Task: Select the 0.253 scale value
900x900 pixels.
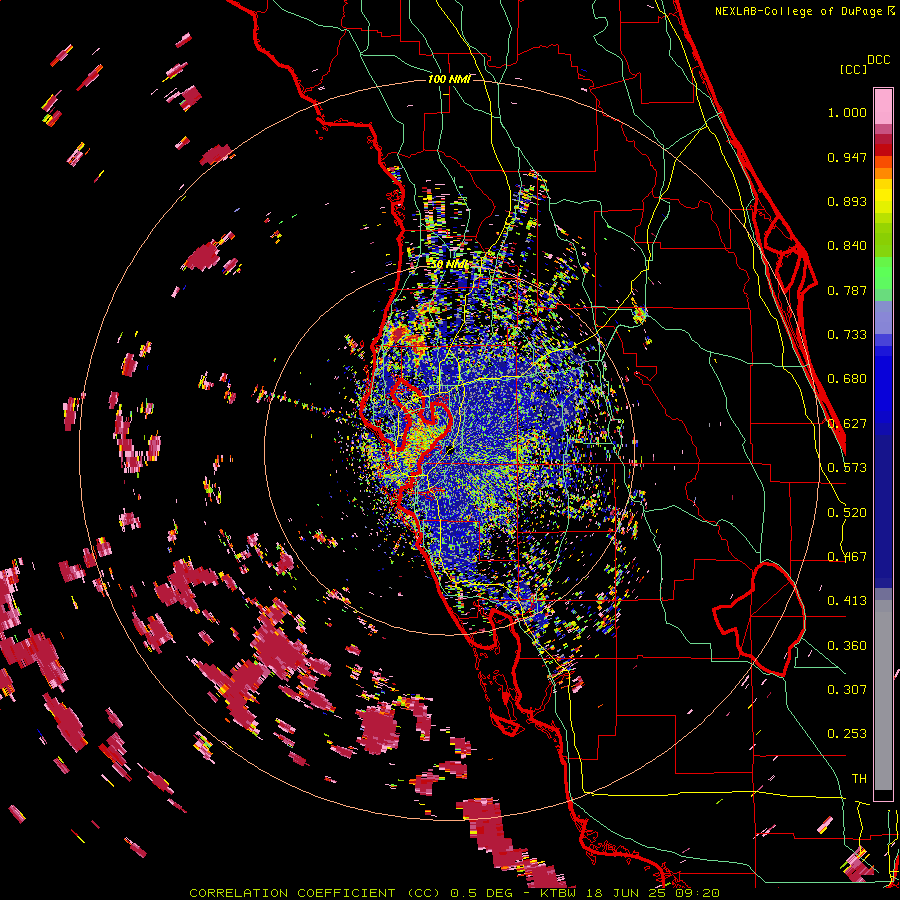Action: pos(847,734)
